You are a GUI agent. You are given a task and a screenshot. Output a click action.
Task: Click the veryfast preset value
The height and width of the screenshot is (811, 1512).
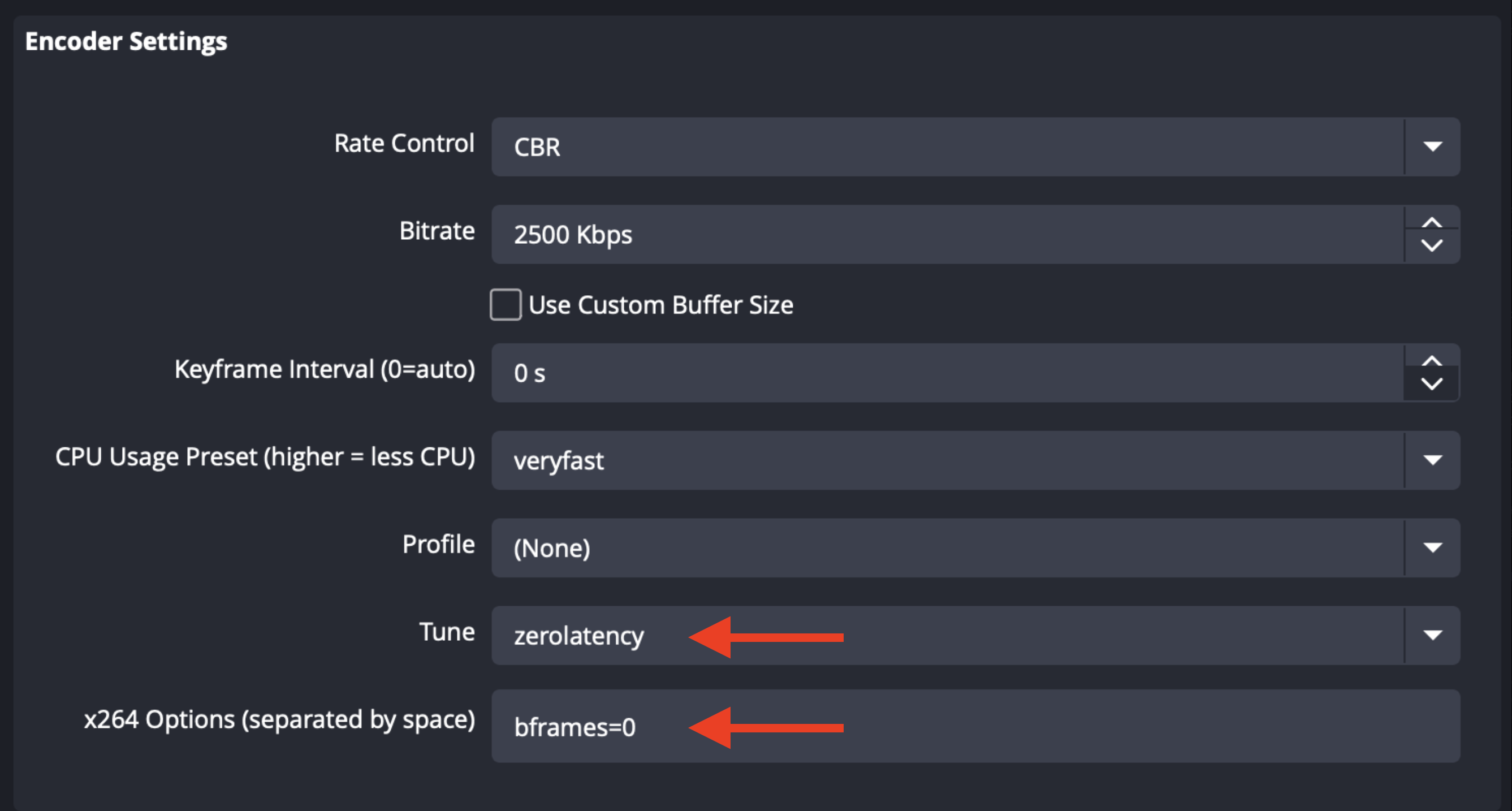(558, 460)
